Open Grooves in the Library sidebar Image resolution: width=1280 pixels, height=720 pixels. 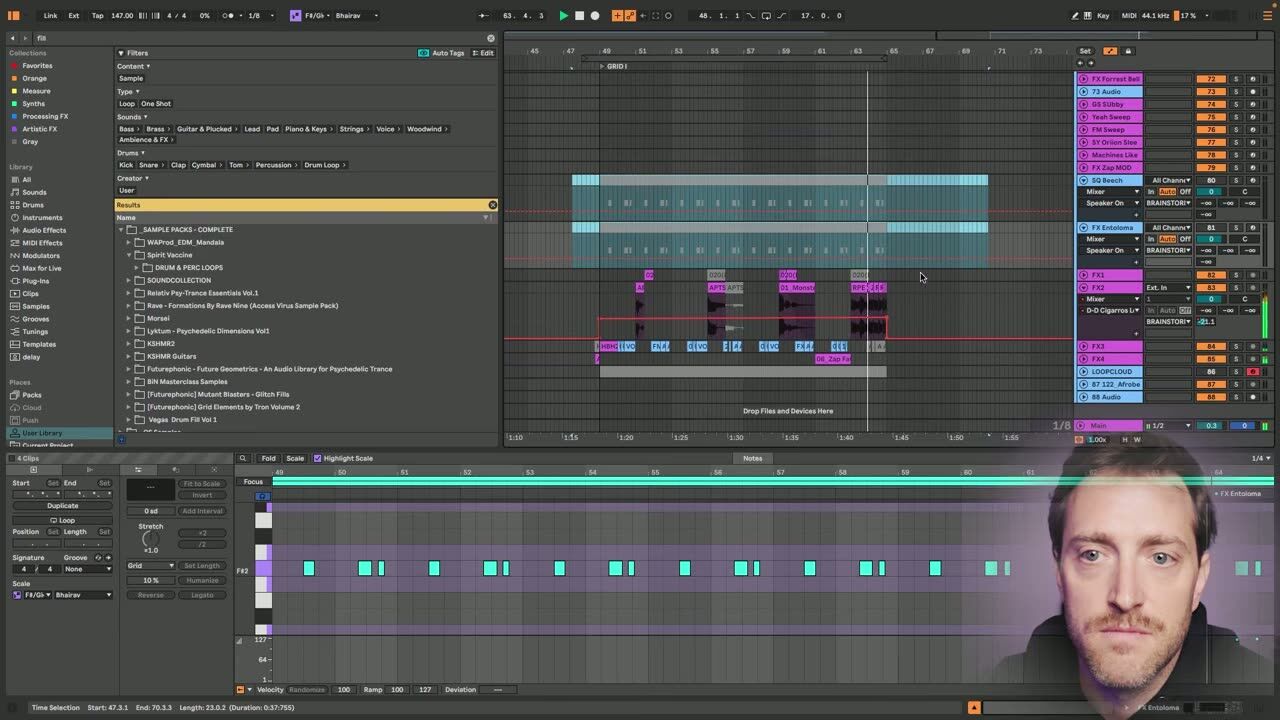pos(35,319)
